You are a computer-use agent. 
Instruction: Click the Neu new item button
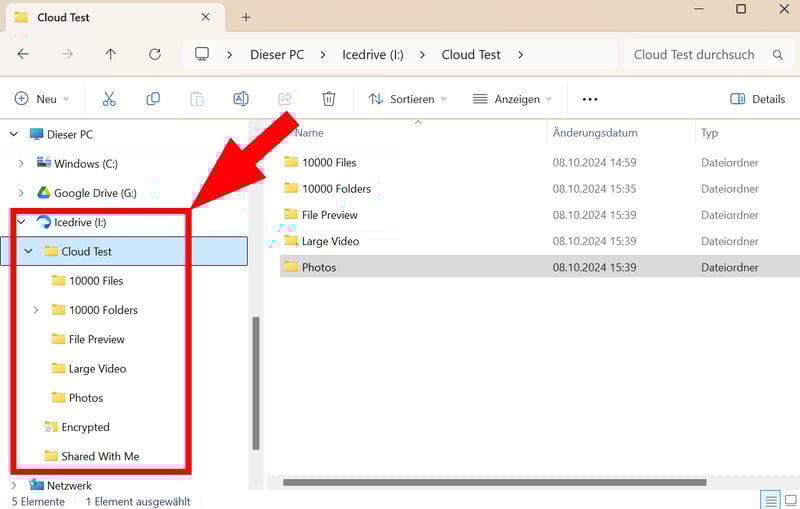[41, 99]
